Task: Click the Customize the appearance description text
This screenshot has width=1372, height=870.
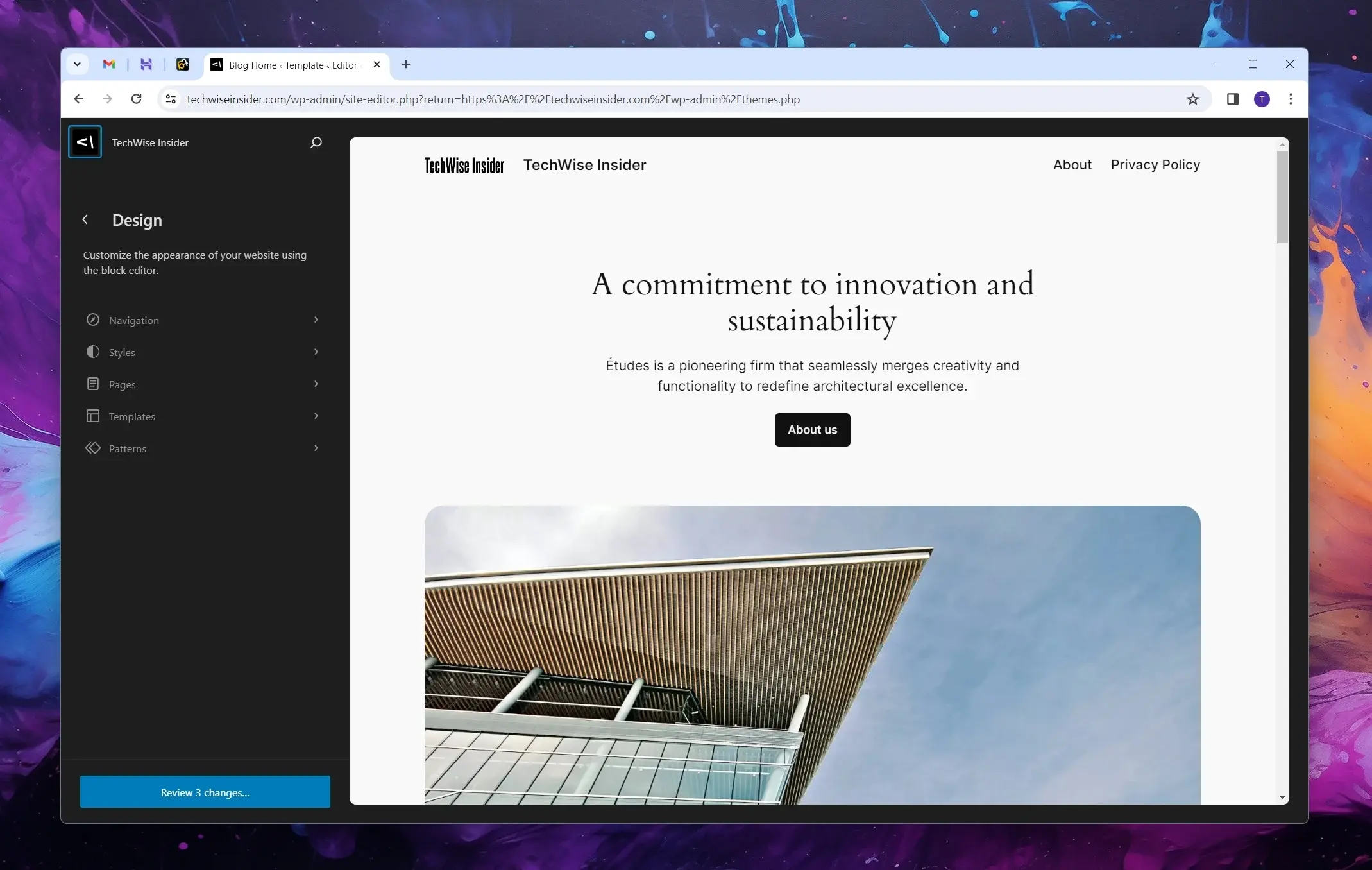Action: coord(195,262)
